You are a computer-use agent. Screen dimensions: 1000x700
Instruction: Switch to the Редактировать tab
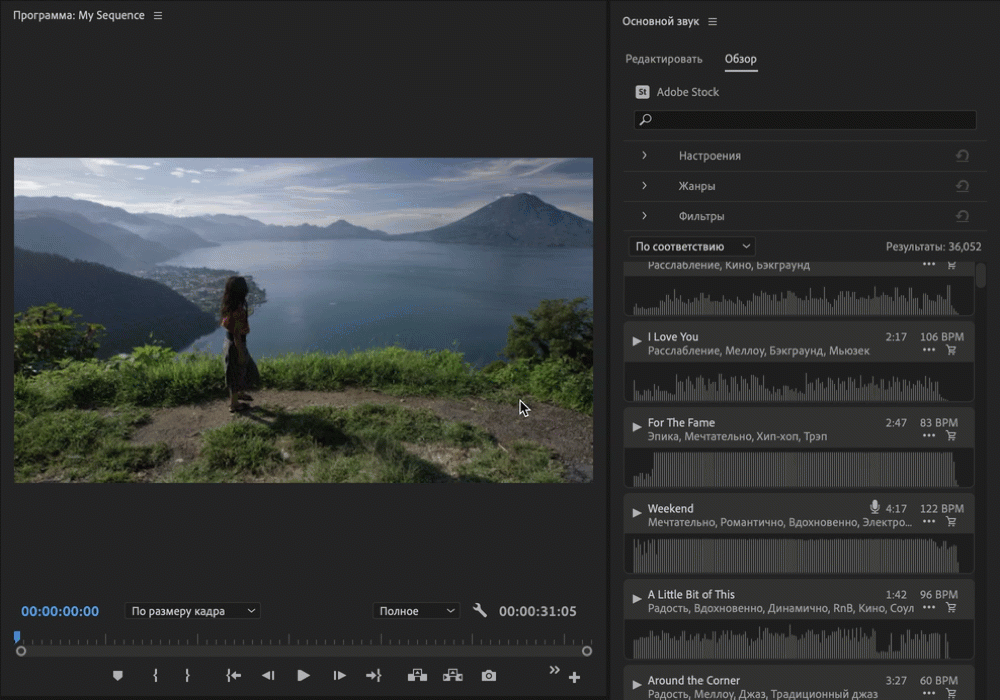(664, 59)
